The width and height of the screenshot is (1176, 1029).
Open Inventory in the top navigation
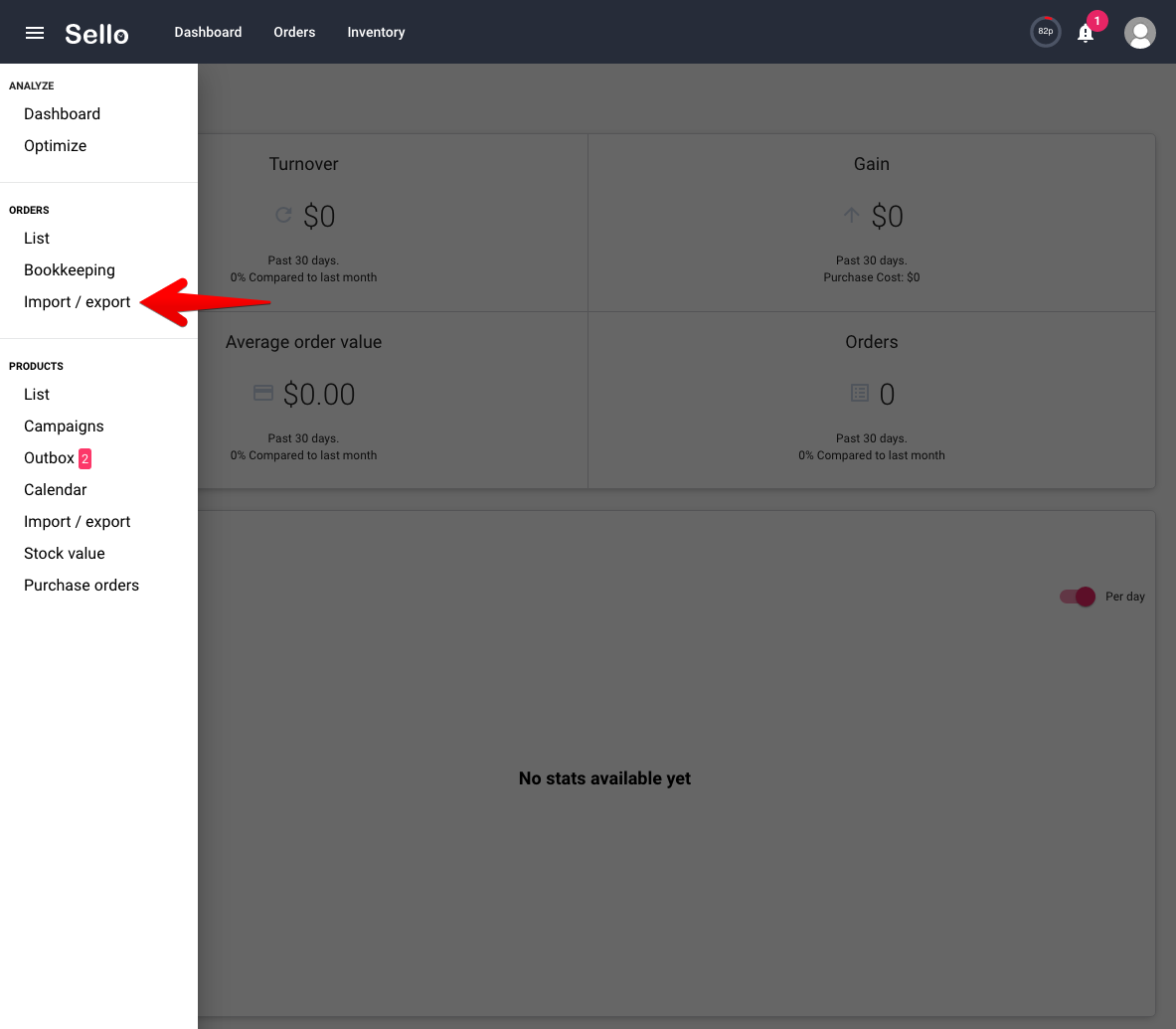click(x=376, y=32)
